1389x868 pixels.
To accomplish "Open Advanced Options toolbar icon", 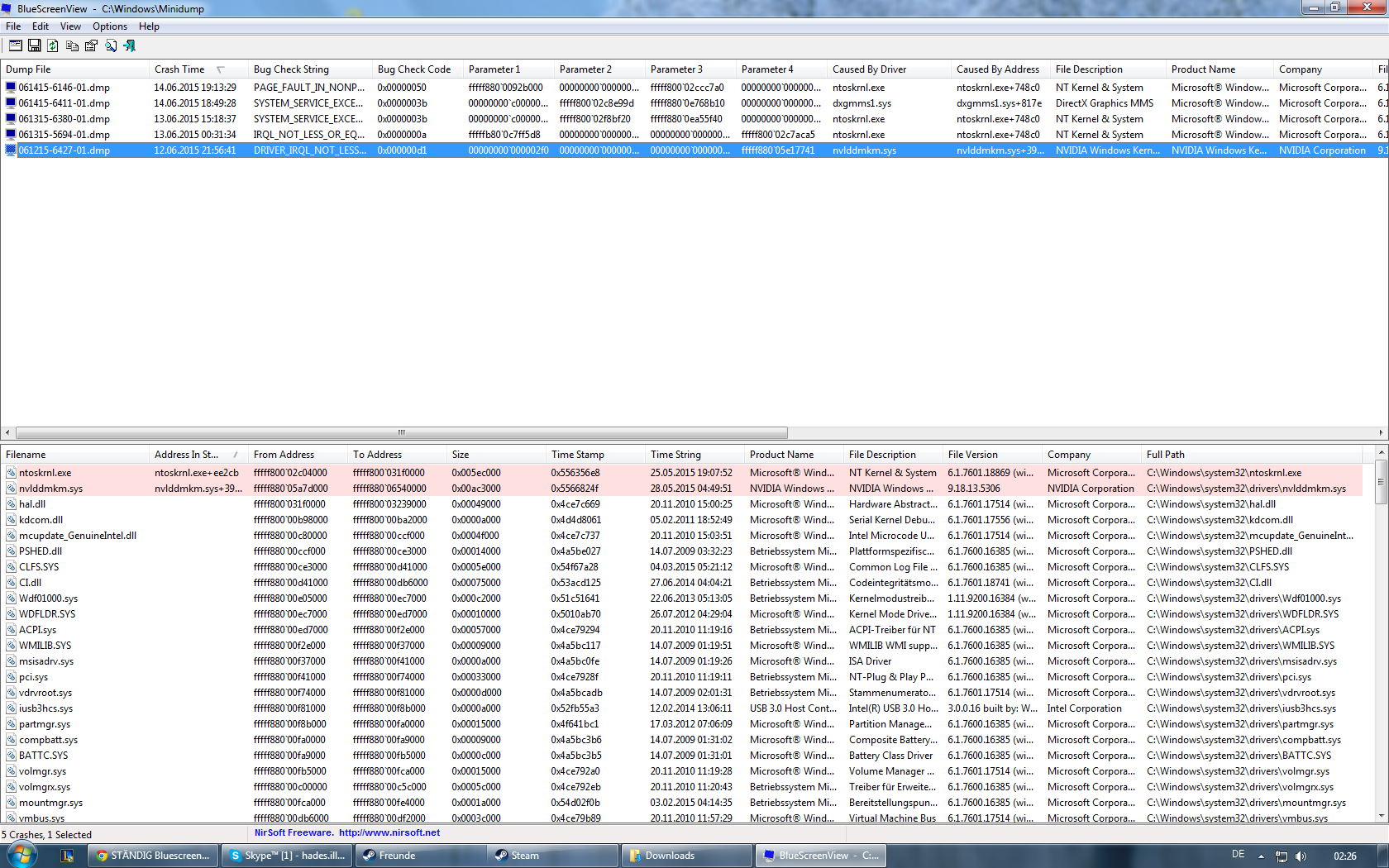I will (16, 45).
